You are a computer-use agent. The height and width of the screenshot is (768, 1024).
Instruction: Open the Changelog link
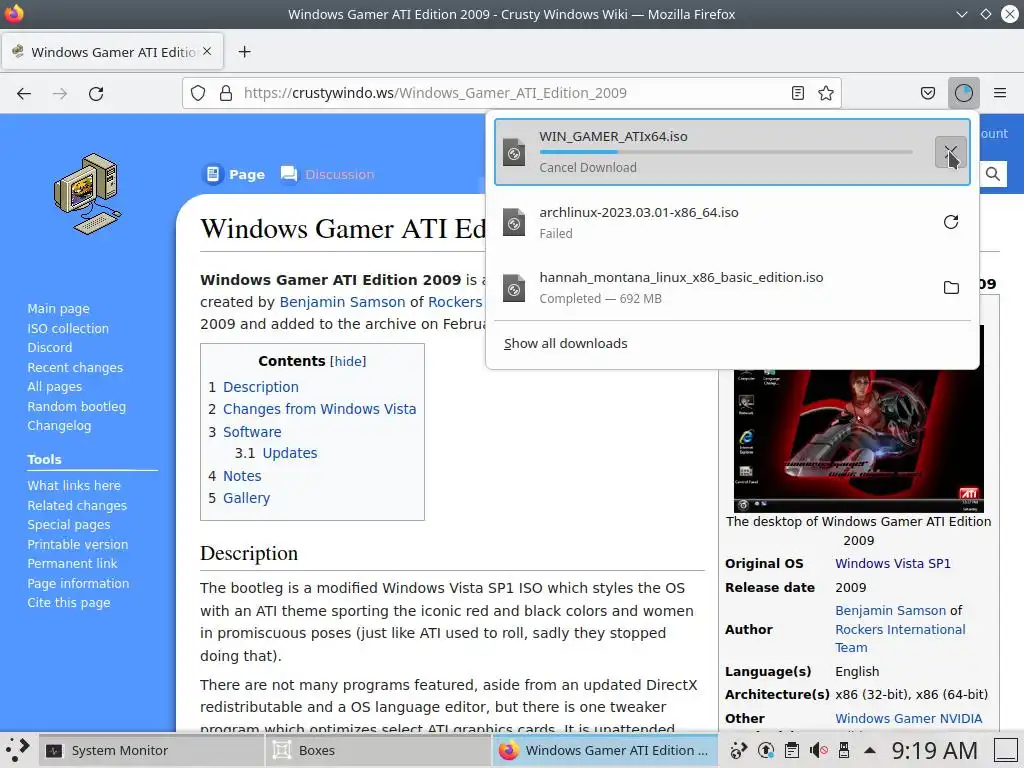click(x=59, y=426)
